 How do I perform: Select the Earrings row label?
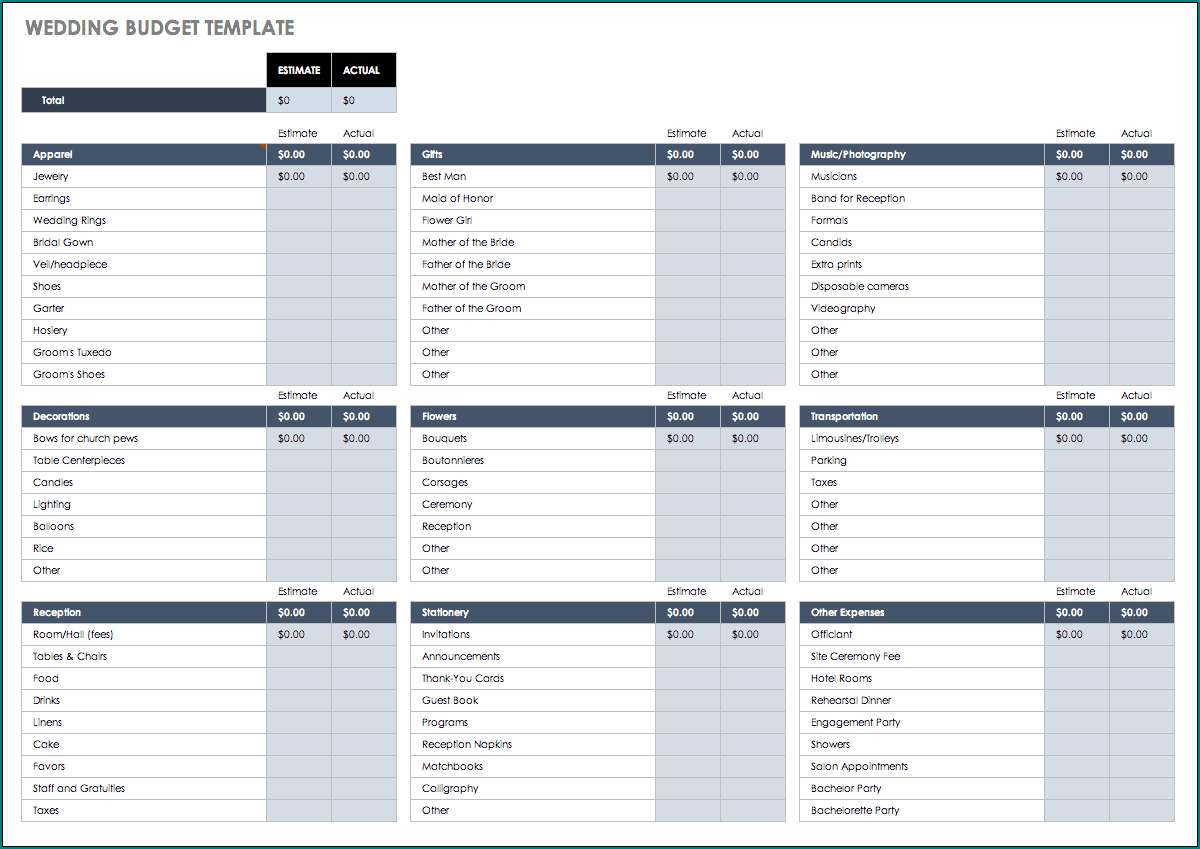click(52, 199)
